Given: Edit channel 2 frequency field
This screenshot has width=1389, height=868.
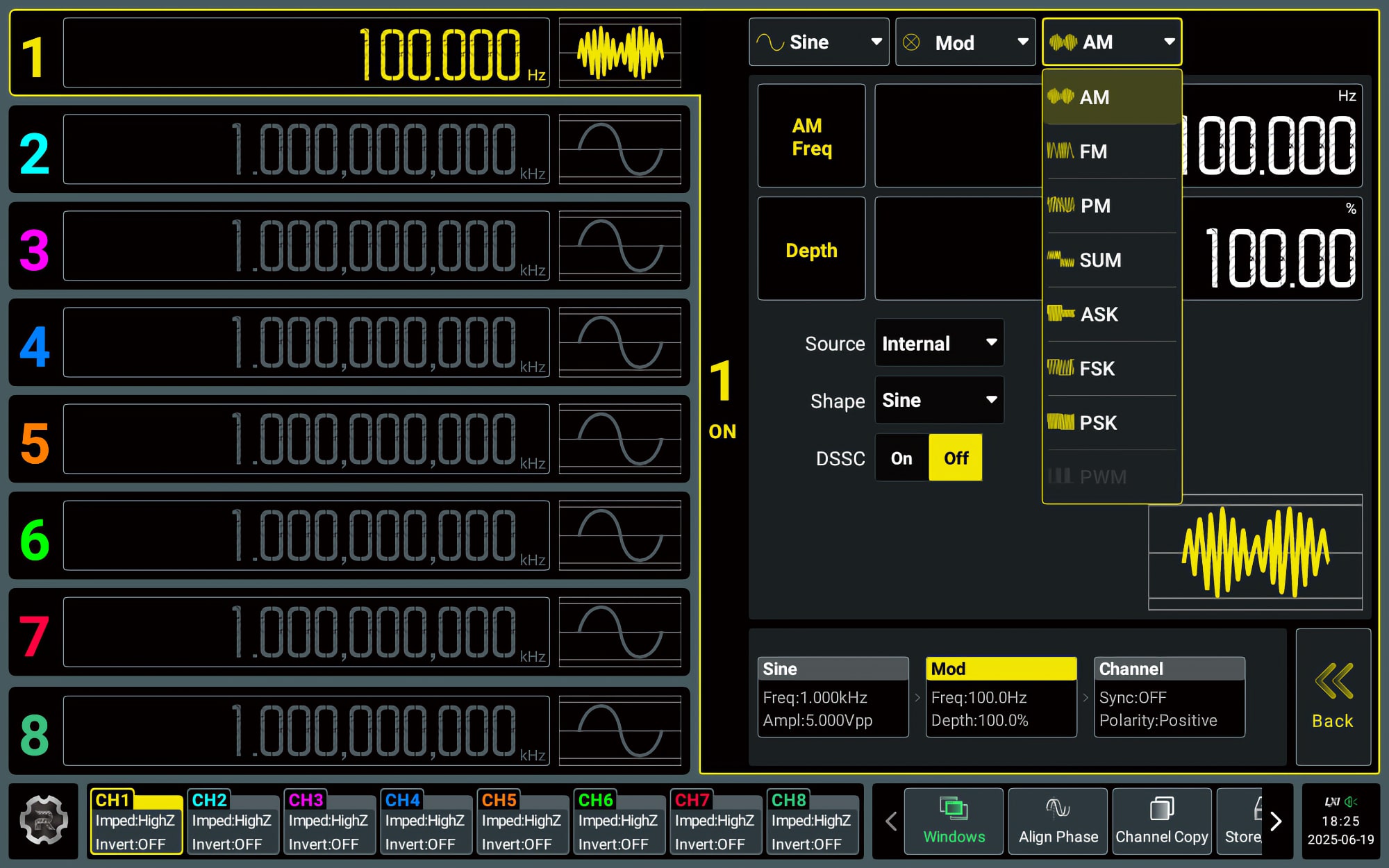Looking at the screenshot, I should tap(306, 149).
